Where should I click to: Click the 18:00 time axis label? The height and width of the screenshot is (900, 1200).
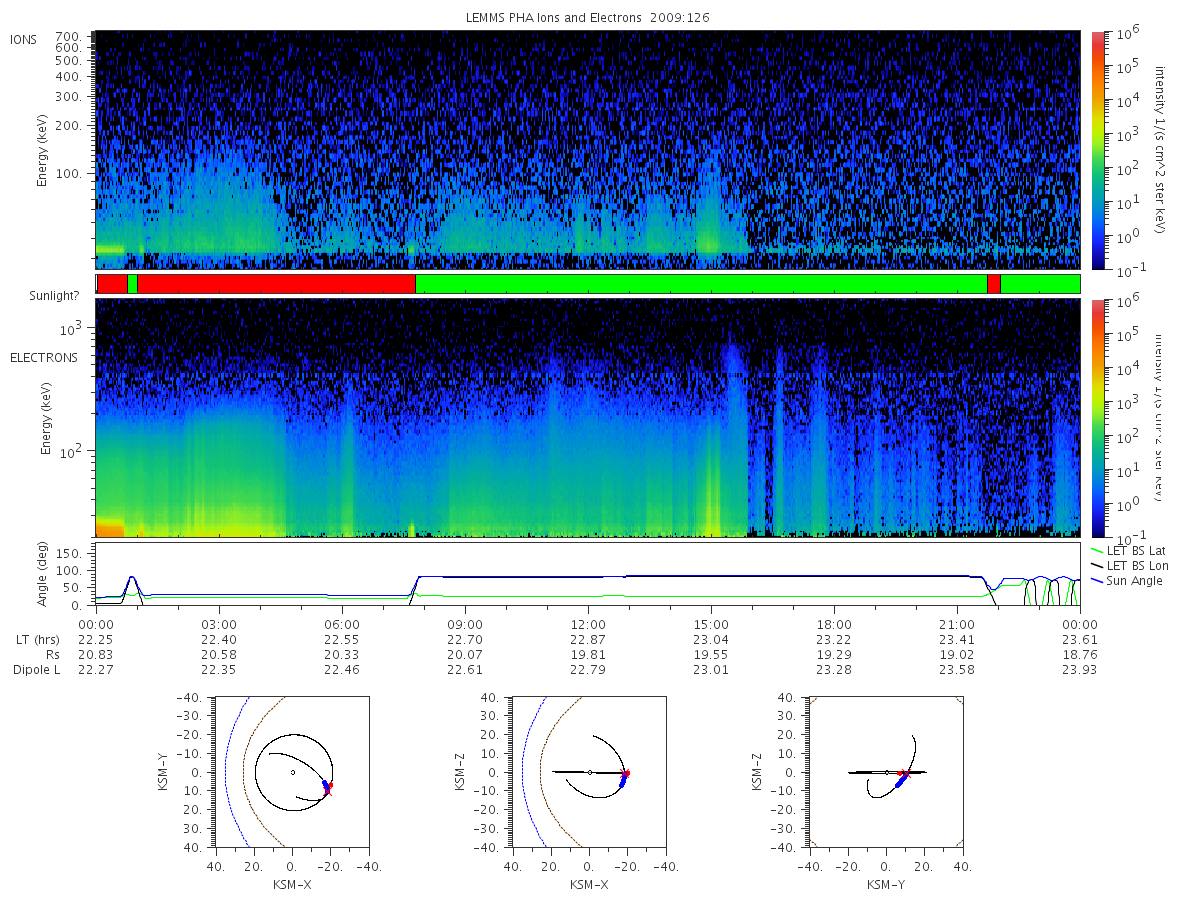click(834, 623)
